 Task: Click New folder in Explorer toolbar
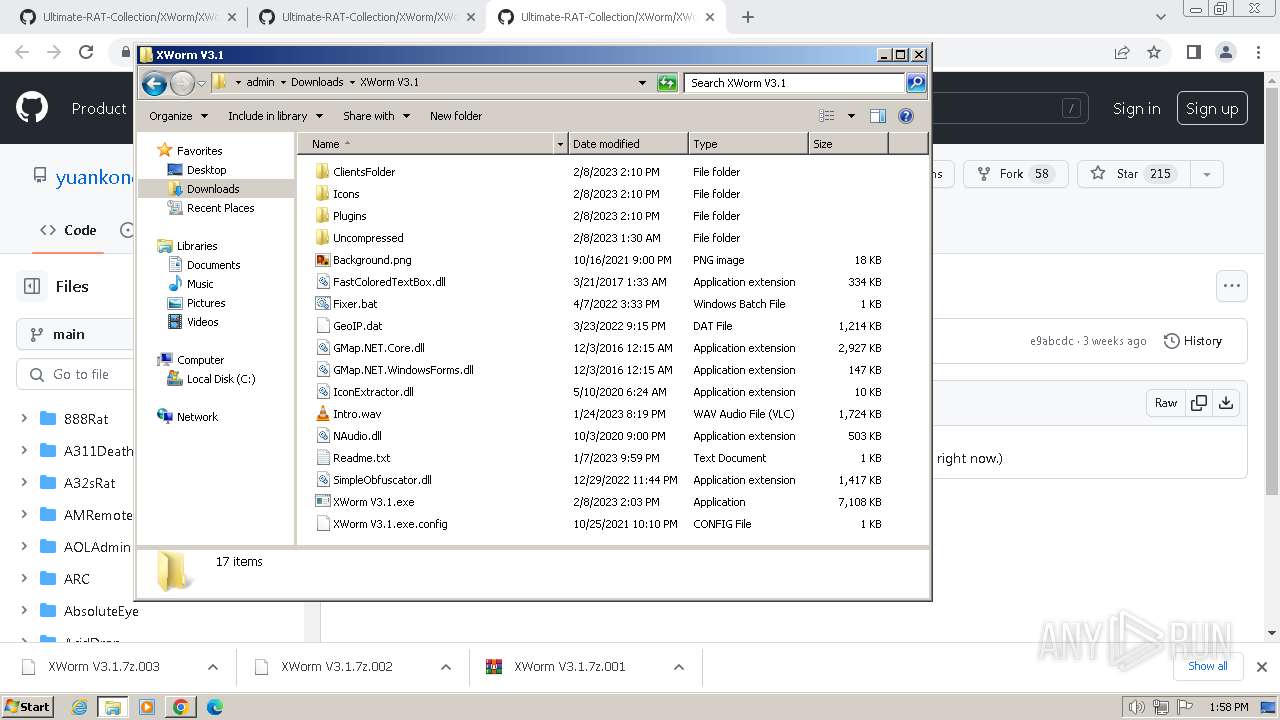pos(456,116)
